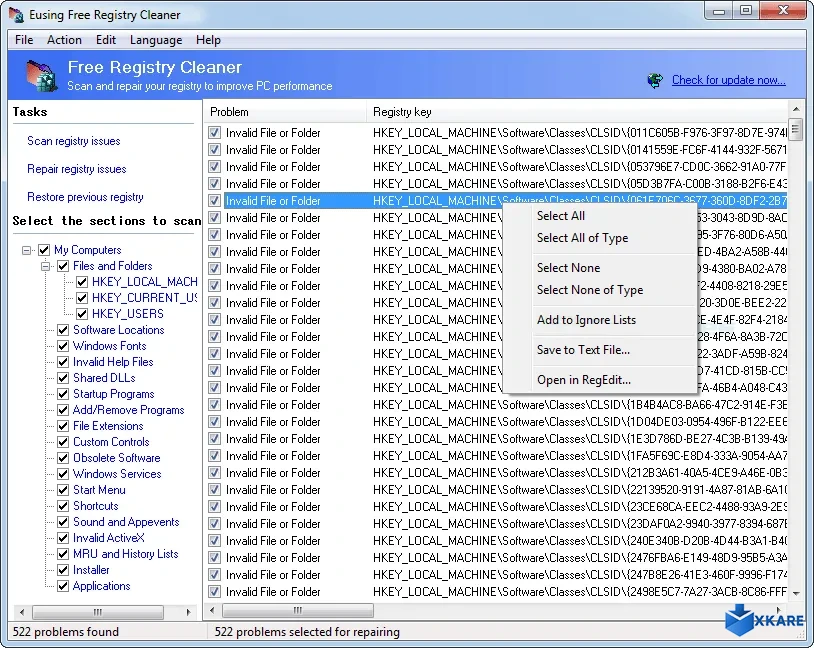The width and height of the screenshot is (814, 648).
Task: Click tasks panel horizontal scrollbar thumb
Action: click(x=98, y=612)
